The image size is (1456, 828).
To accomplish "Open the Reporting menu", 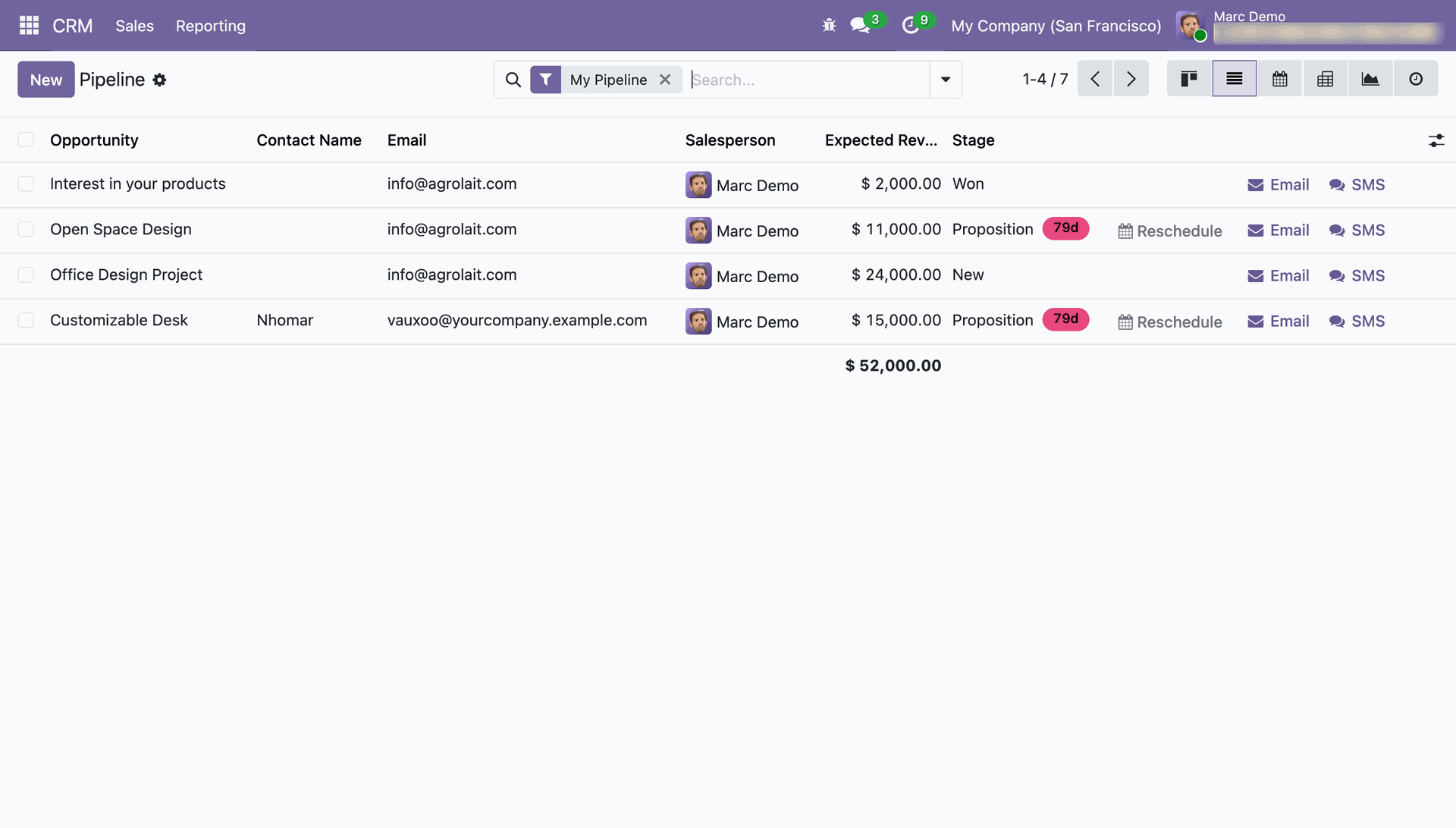I will [x=210, y=26].
